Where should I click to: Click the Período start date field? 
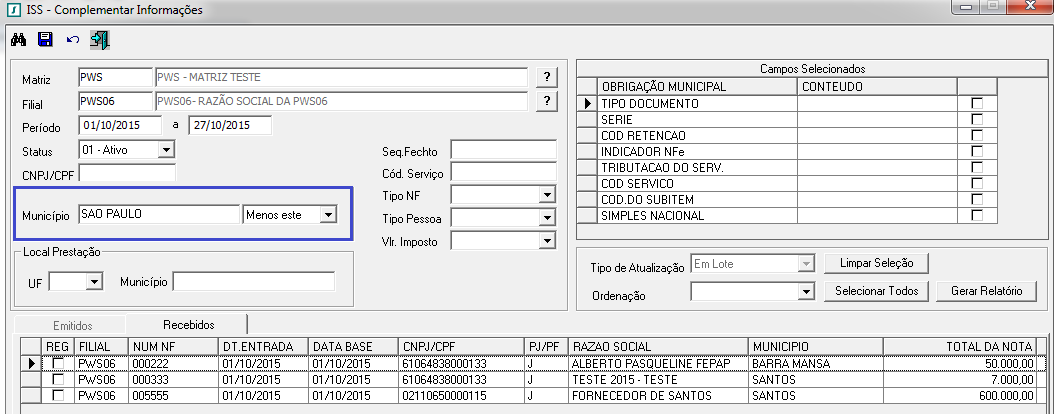(120, 125)
